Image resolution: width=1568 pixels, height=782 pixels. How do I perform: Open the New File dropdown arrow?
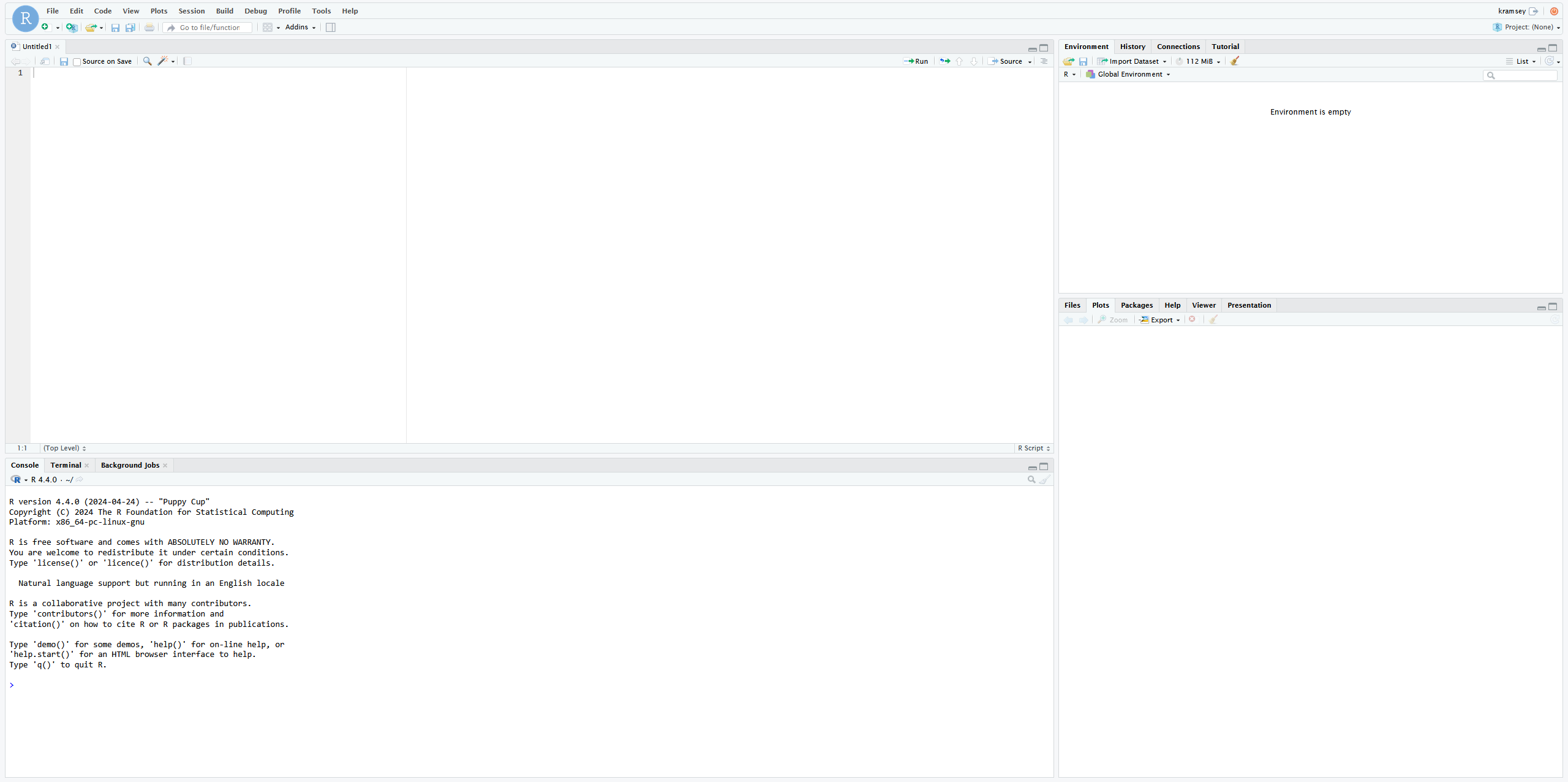58,28
